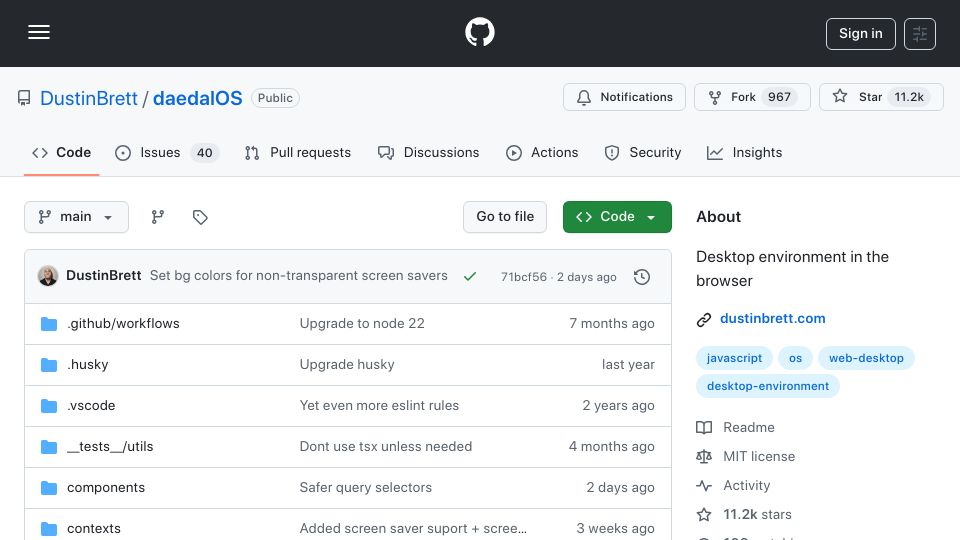Open the Actions tab

pyautogui.click(x=542, y=152)
